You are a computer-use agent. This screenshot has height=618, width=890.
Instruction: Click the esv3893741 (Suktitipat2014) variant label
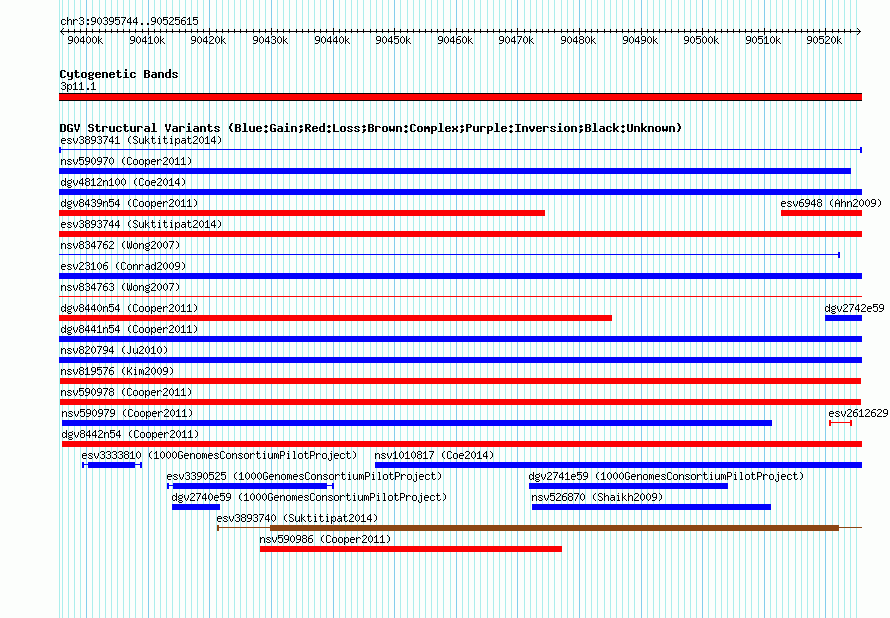(141, 140)
